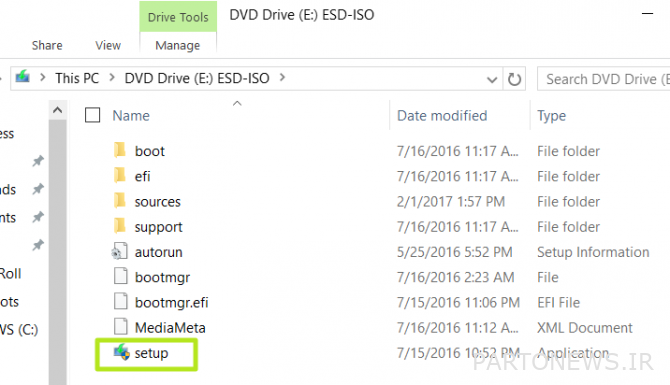Click the boot folder icon
Screen dimensions: 670x385
pyautogui.click(x=120, y=150)
